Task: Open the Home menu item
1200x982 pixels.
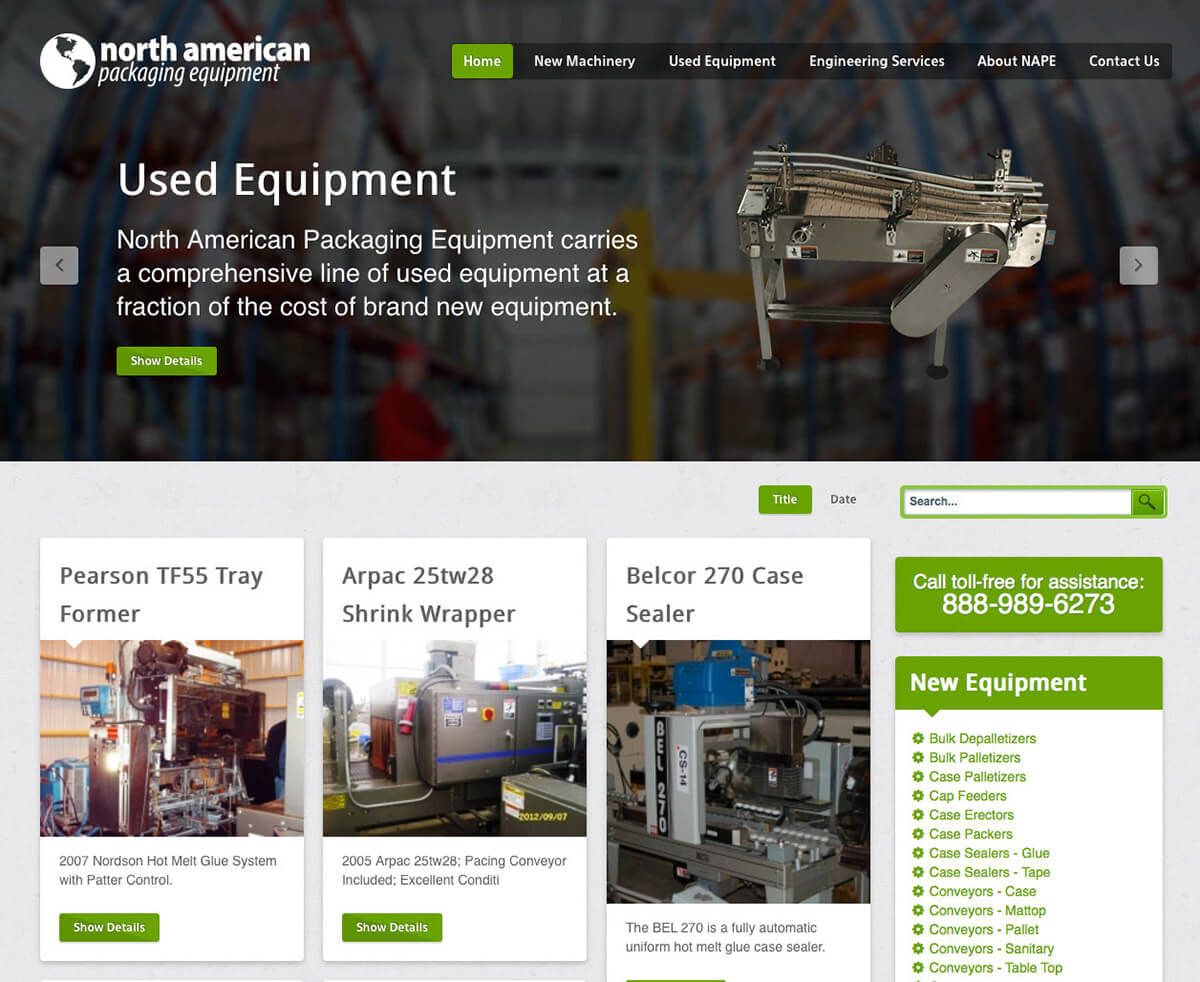Action: click(x=482, y=61)
